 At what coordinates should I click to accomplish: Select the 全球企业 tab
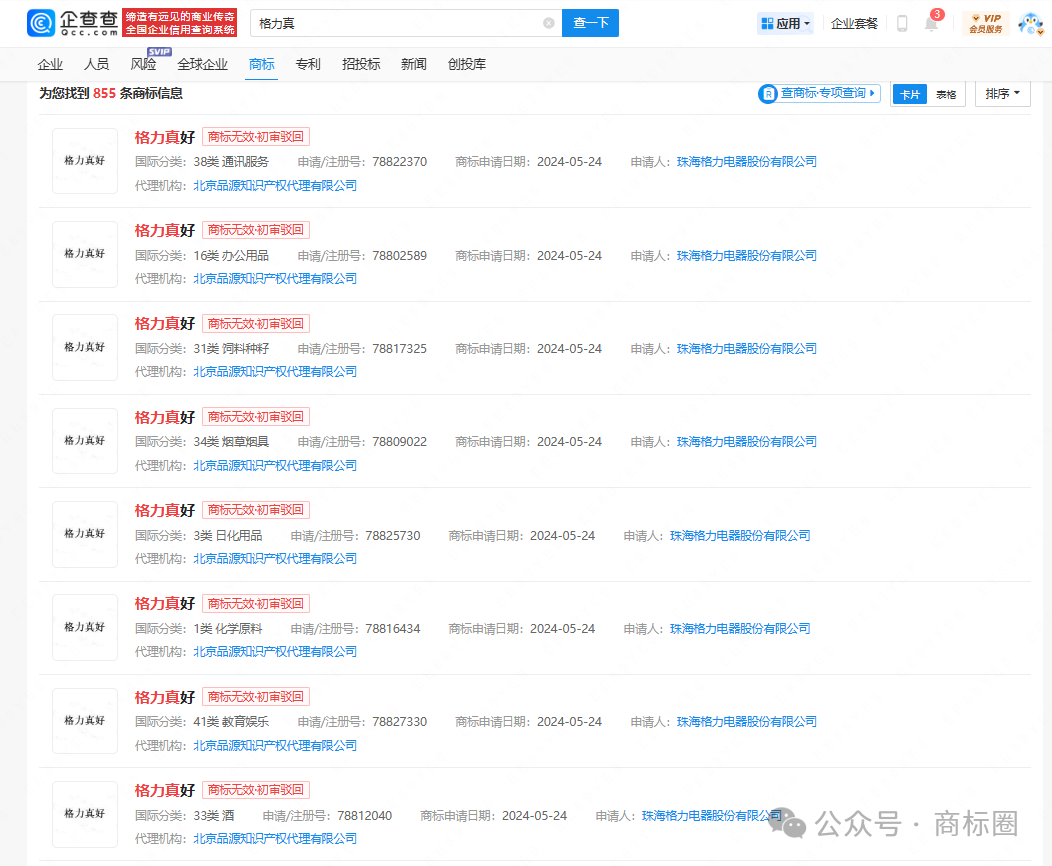(x=203, y=64)
